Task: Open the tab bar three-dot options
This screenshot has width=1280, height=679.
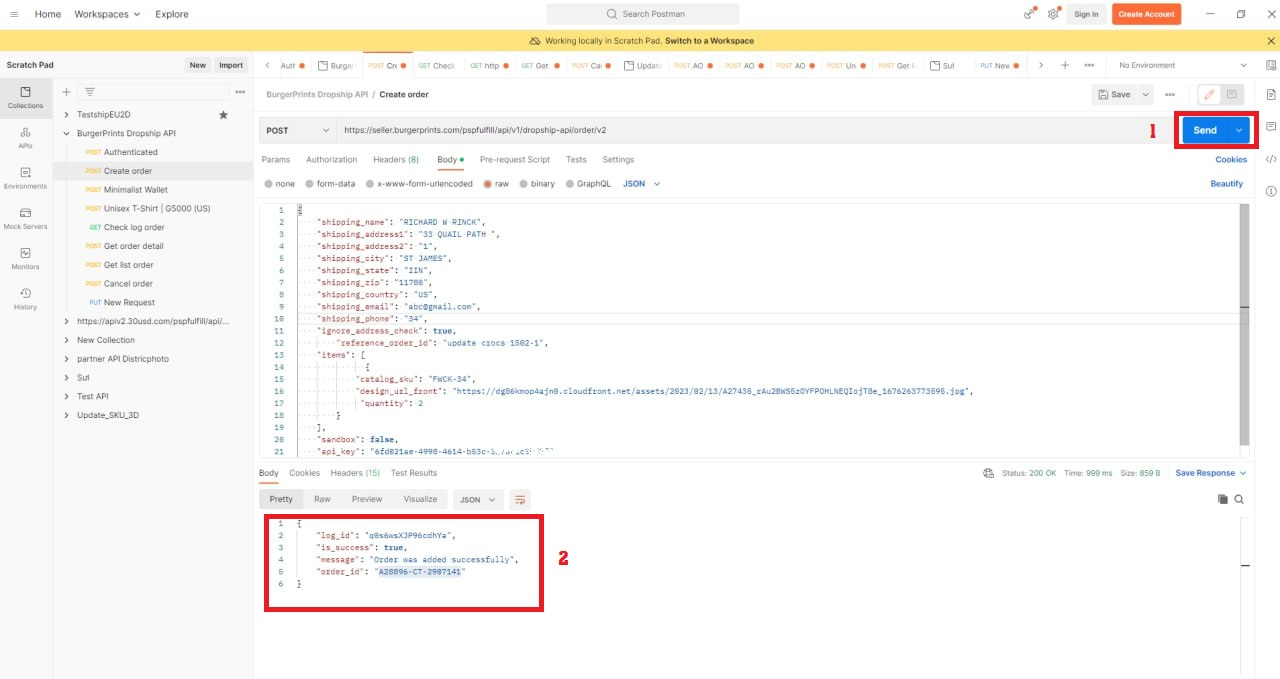Action: (x=1089, y=65)
